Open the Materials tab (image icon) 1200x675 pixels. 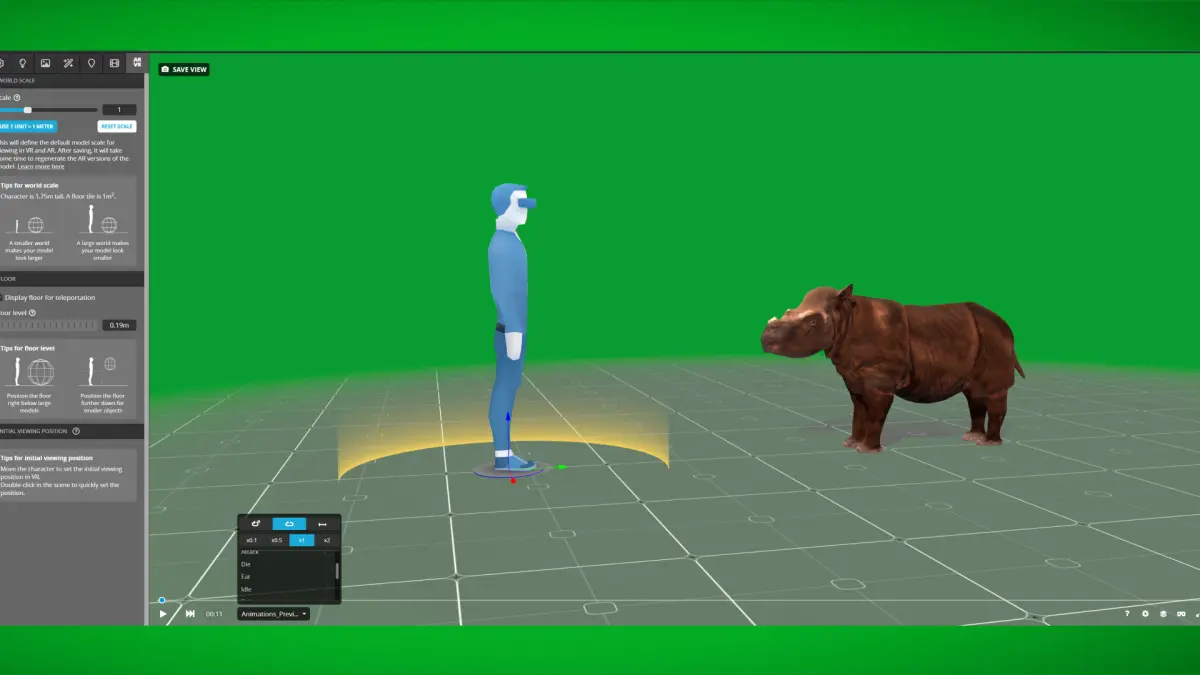45,63
